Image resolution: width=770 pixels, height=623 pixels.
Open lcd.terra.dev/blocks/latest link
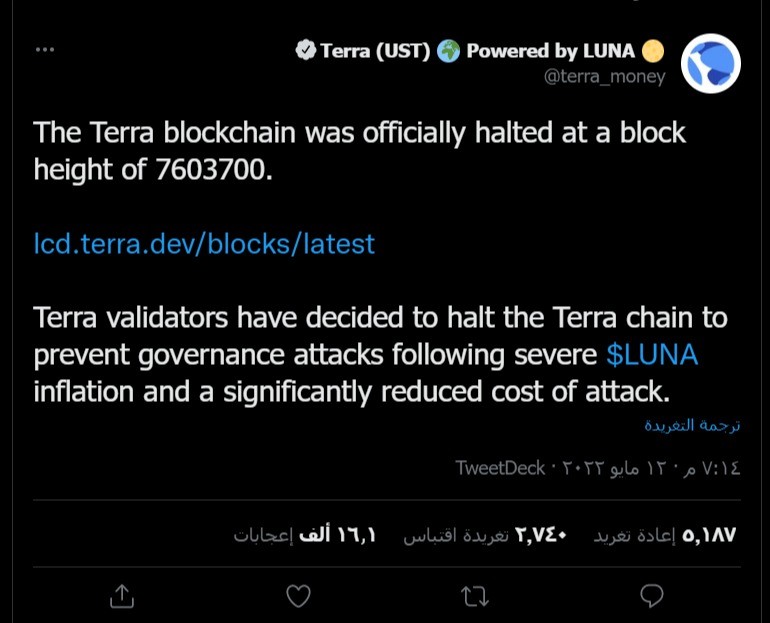point(204,244)
